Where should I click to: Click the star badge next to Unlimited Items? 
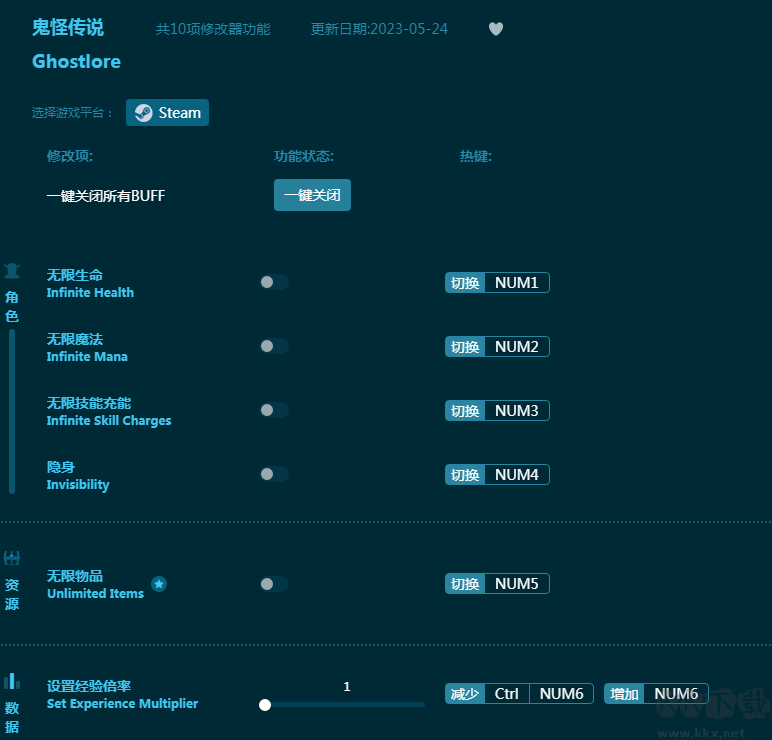coord(159,584)
